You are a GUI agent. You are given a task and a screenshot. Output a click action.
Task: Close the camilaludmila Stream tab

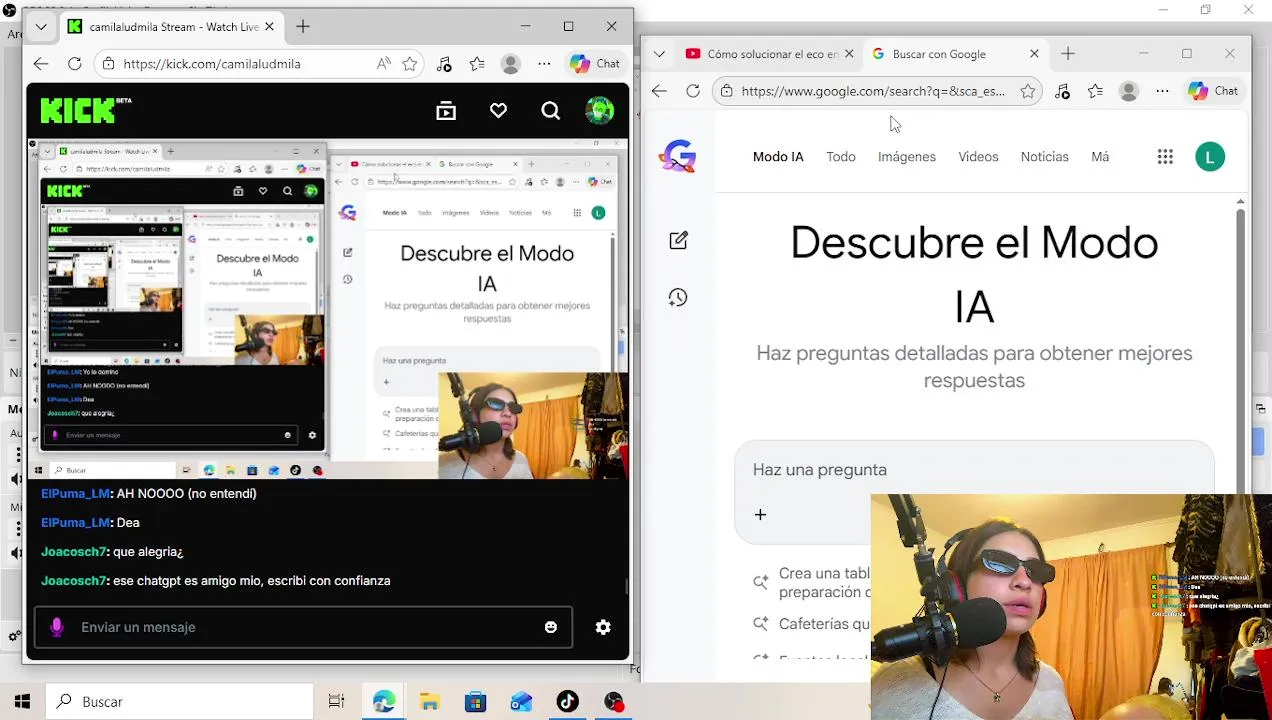[x=269, y=27]
